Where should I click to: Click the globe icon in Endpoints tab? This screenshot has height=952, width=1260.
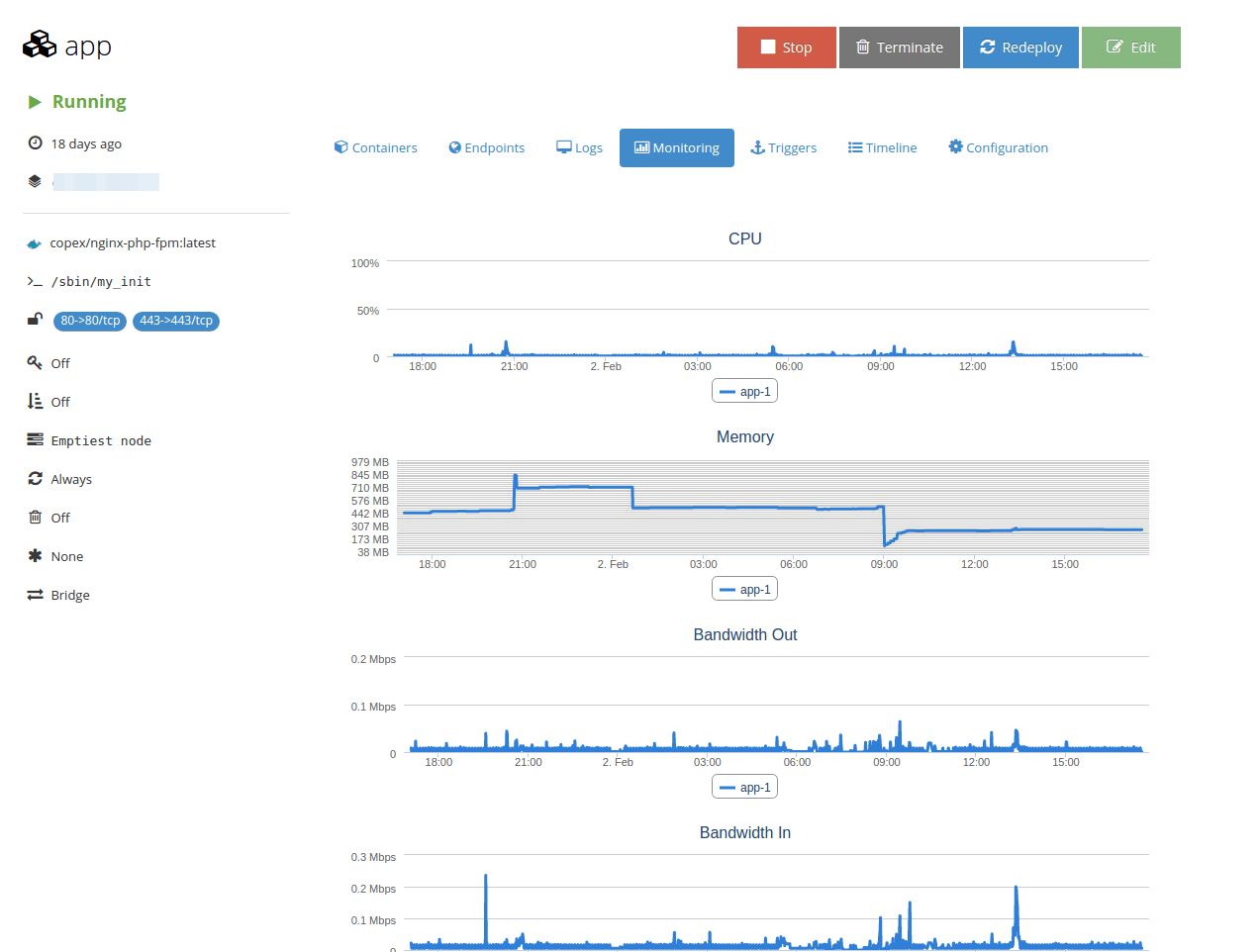click(x=455, y=147)
